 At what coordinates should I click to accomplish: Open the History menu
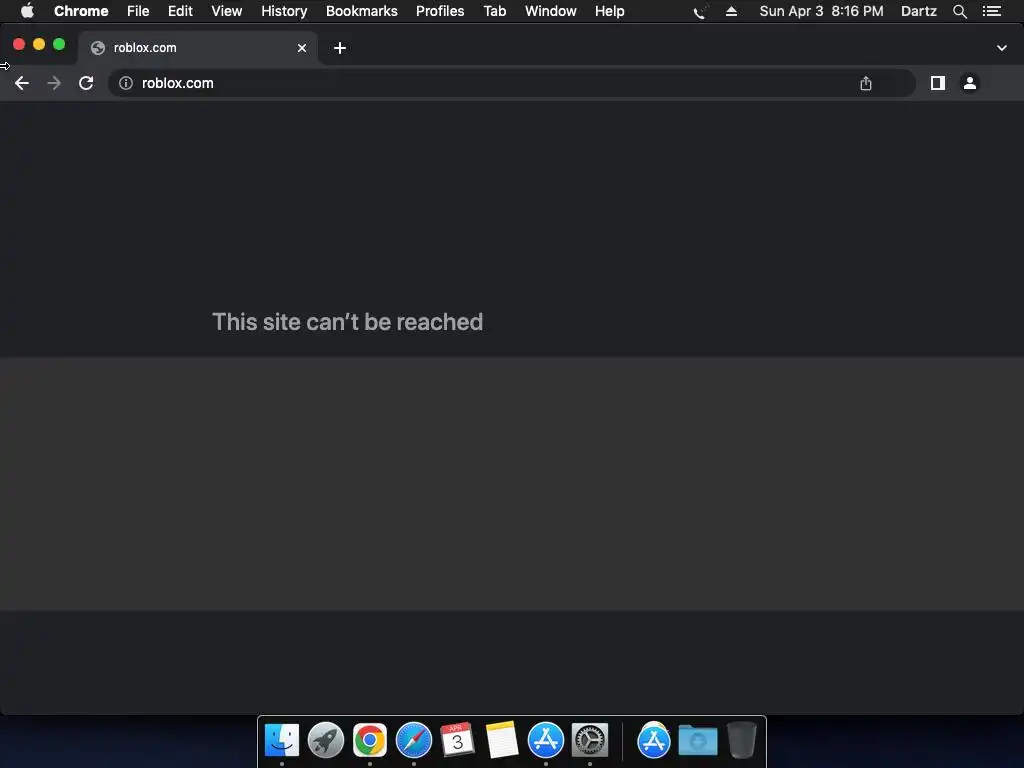[284, 11]
